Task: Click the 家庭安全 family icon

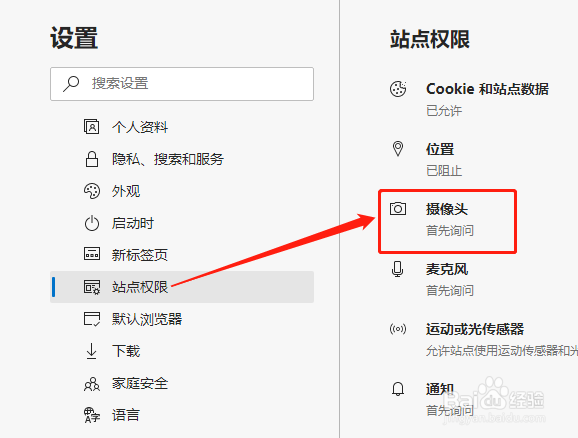Action: point(92,383)
